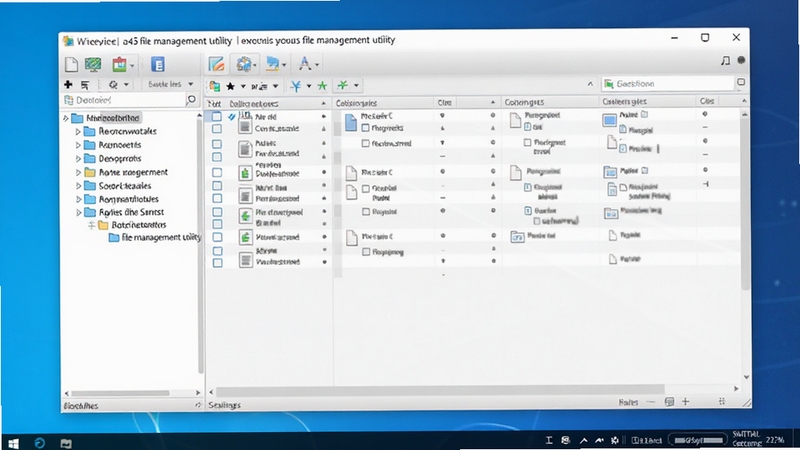The height and width of the screenshot is (450, 800).
Task: Click the bottom-left status bar label
Action: coord(81,406)
